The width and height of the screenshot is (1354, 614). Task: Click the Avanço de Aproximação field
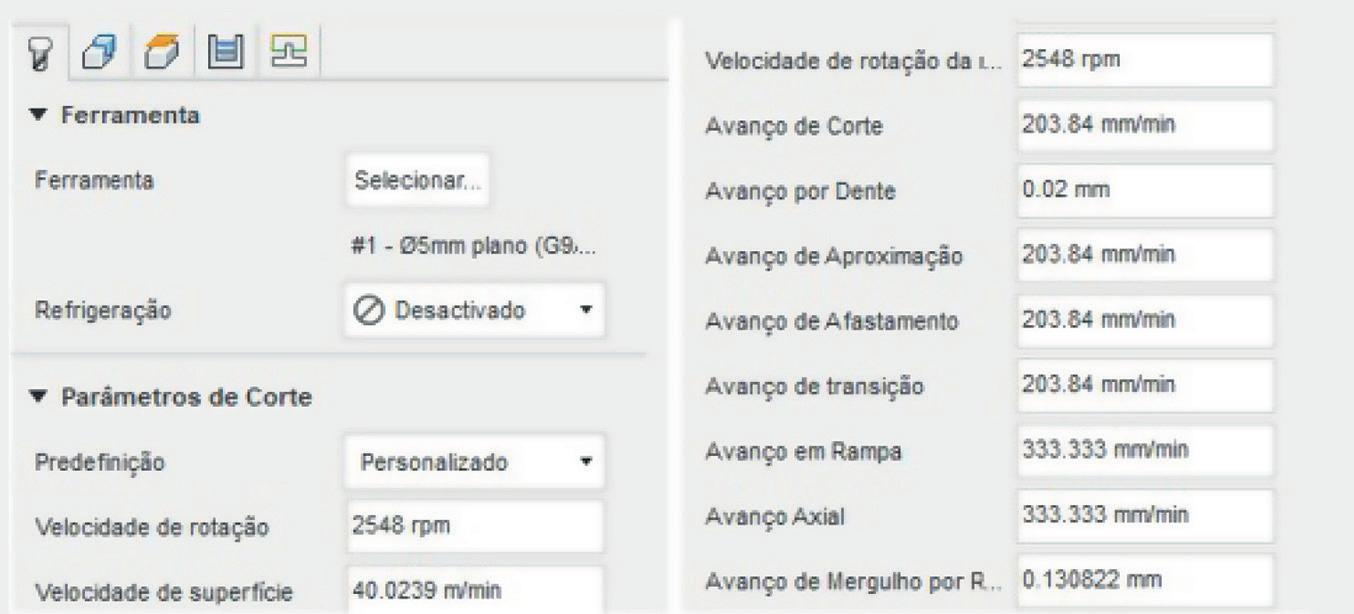coord(1145,254)
